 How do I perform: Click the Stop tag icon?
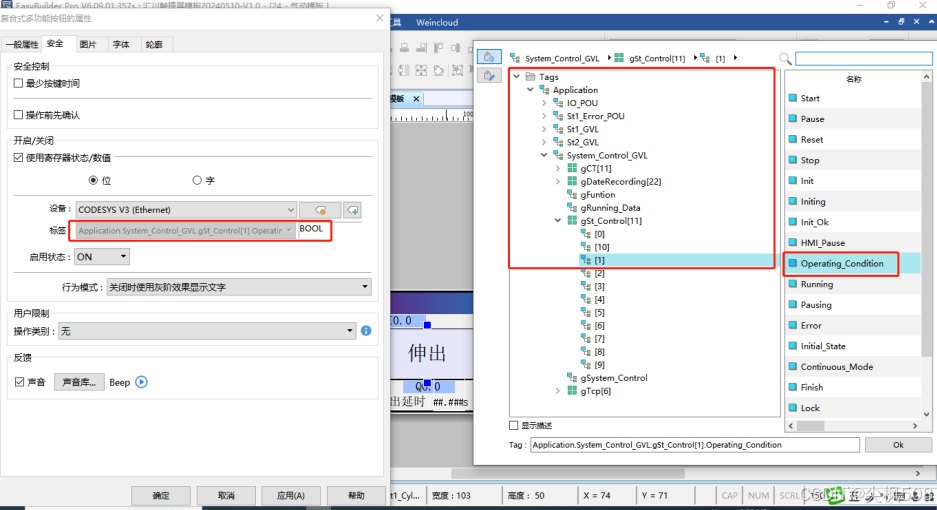[792, 160]
